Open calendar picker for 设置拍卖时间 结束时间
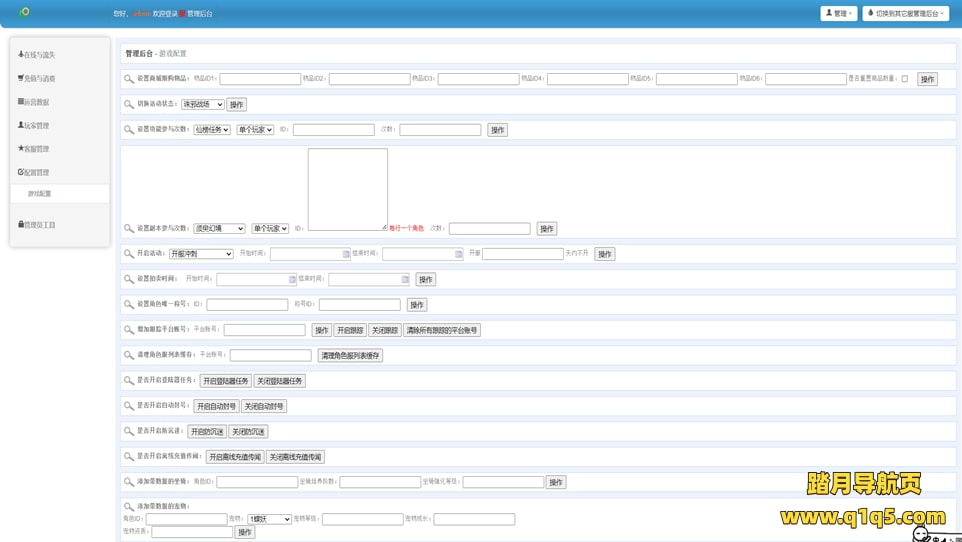 (405, 280)
